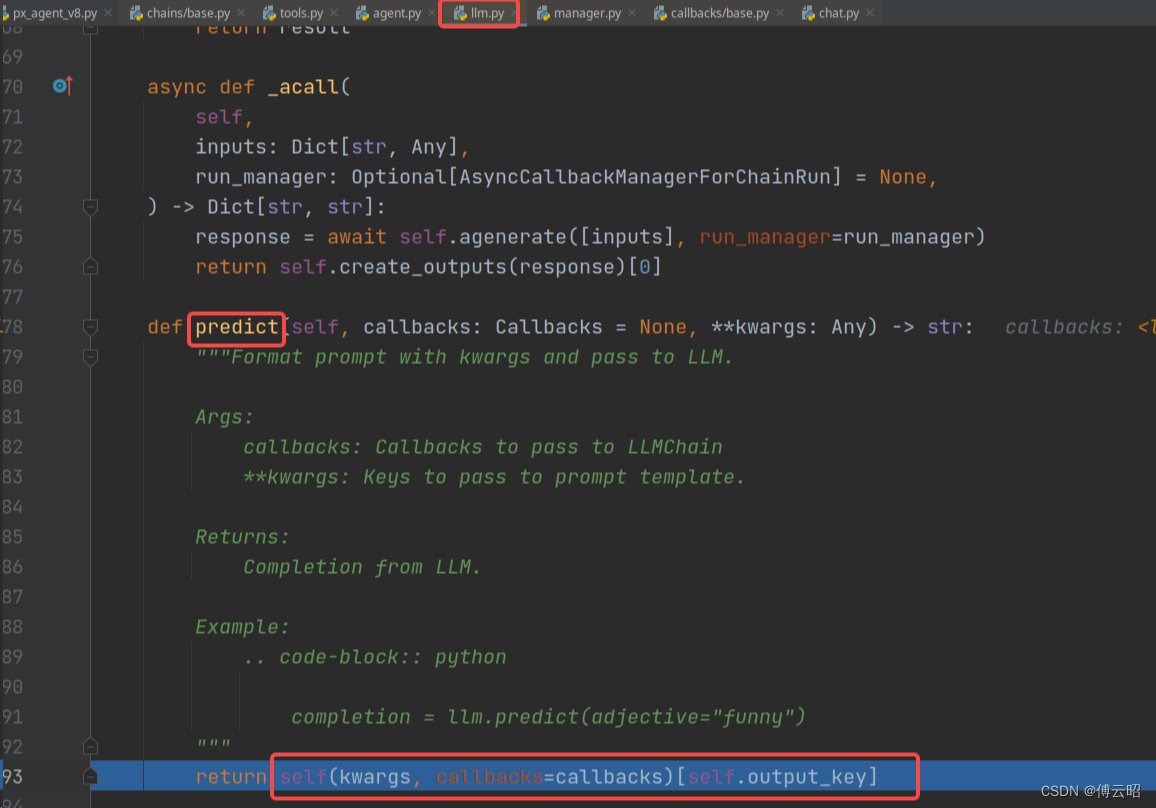Click the await keyword on line 75
Screen dimensions: 1156x808
tap(357, 237)
